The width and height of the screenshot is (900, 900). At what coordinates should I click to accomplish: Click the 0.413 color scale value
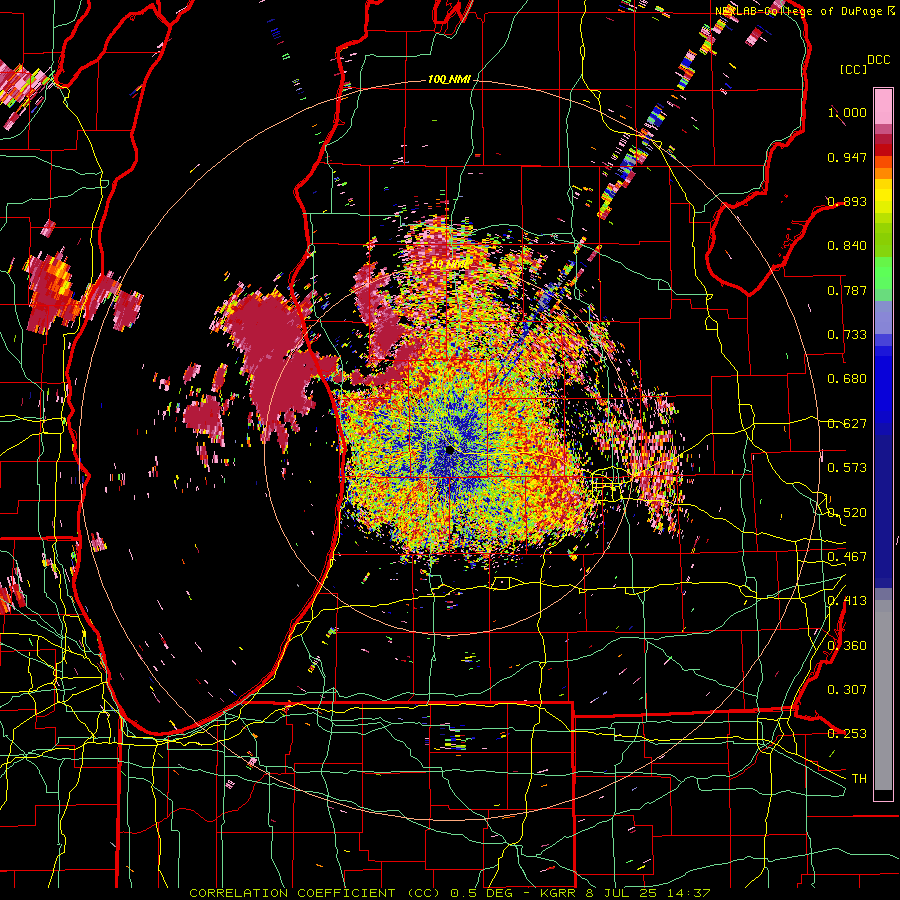pyautogui.click(x=847, y=600)
